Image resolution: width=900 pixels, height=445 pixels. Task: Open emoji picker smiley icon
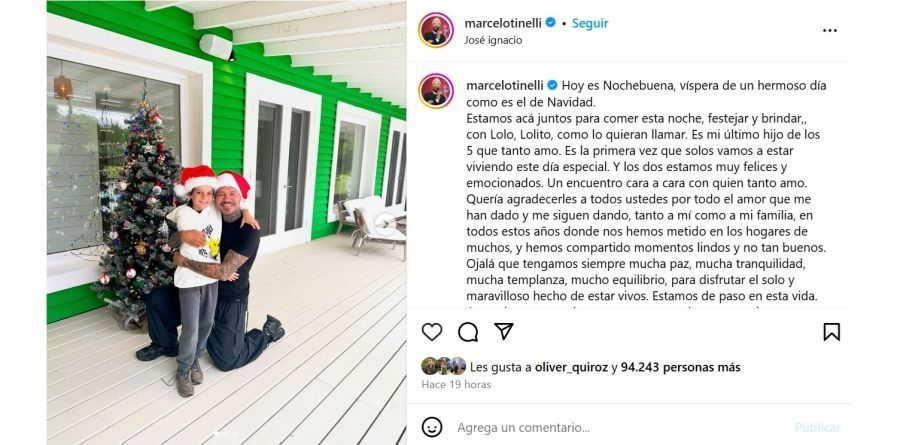tap(432, 427)
